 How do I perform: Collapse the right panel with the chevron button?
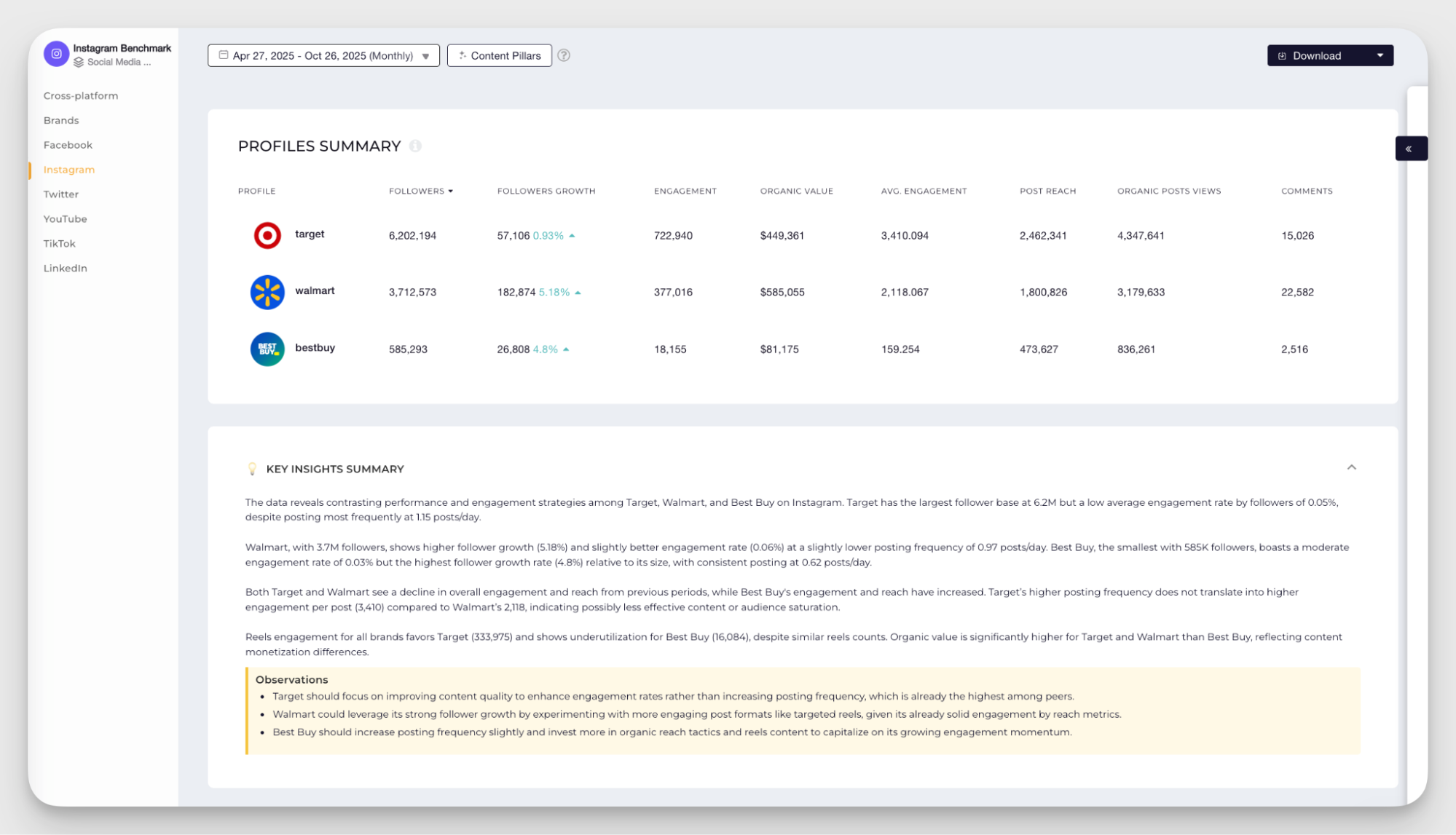click(1412, 148)
